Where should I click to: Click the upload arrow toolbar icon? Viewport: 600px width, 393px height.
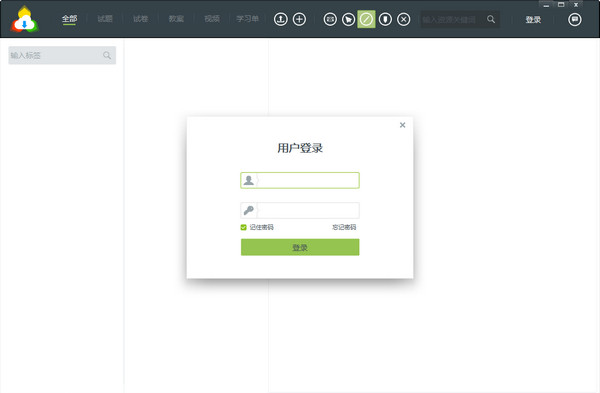pyautogui.click(x=281, y=19)
